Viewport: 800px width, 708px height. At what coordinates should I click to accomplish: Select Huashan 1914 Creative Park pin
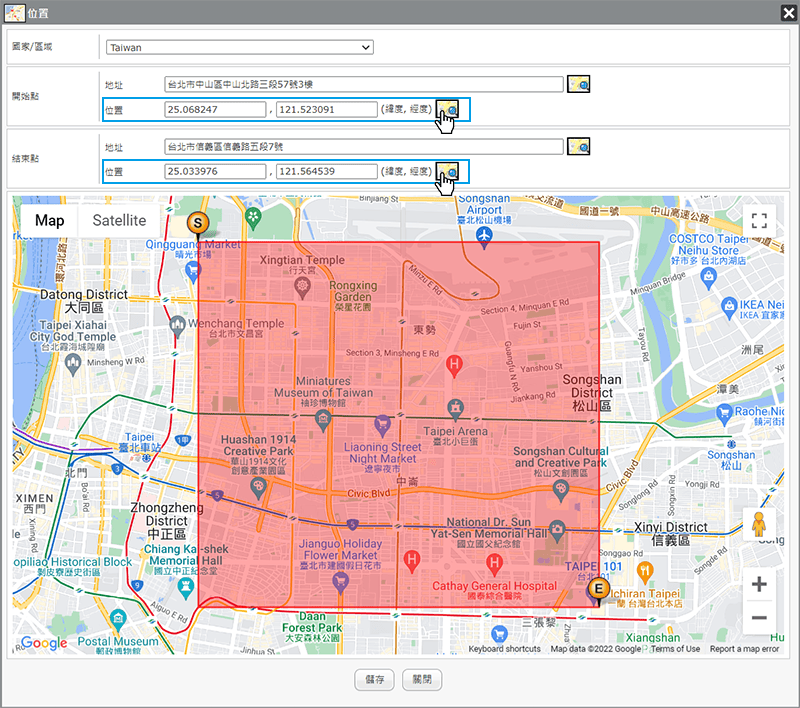pyautogui.click(x=259, y=487)
